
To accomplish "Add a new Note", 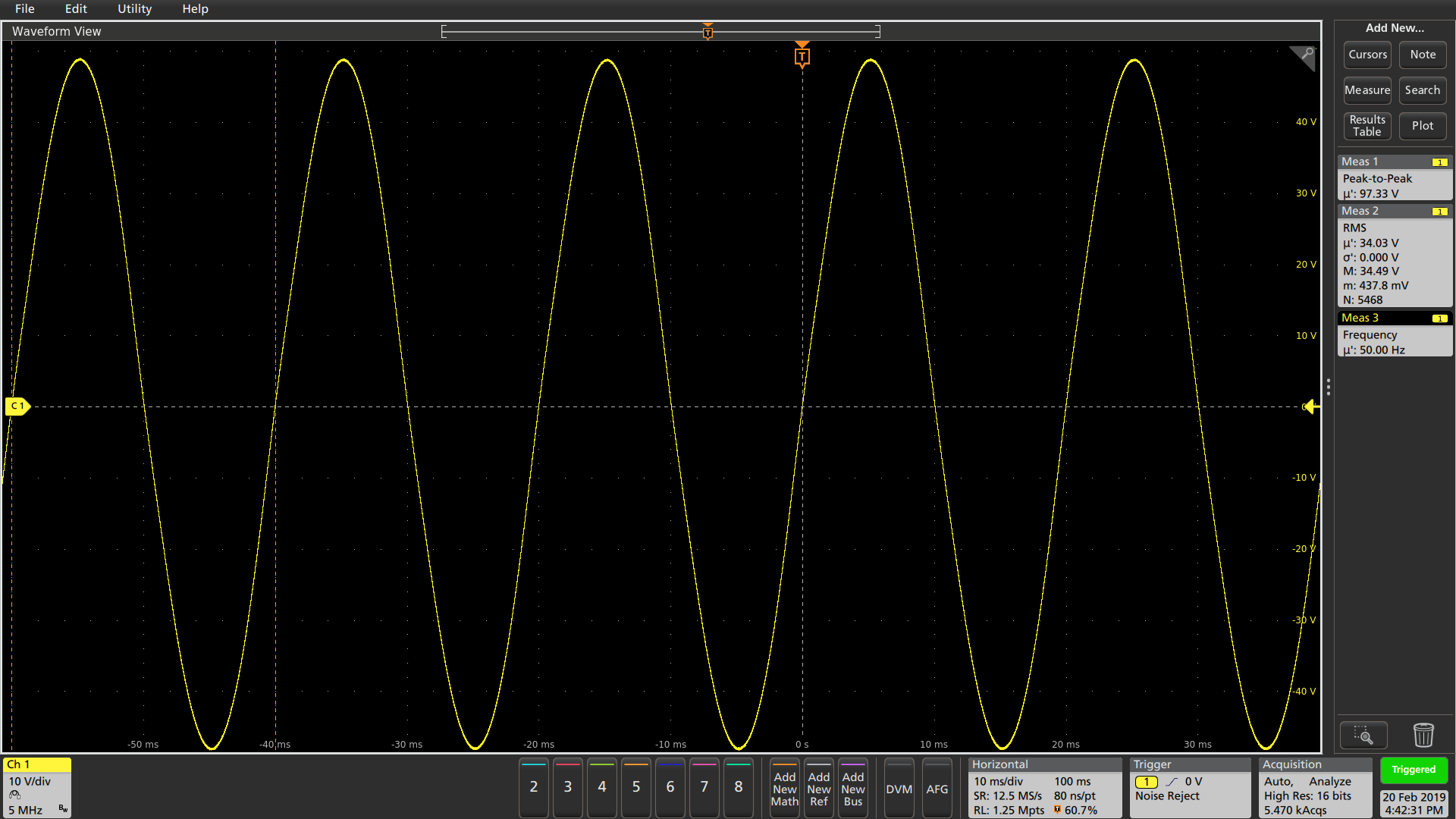I will (1423, 55).
